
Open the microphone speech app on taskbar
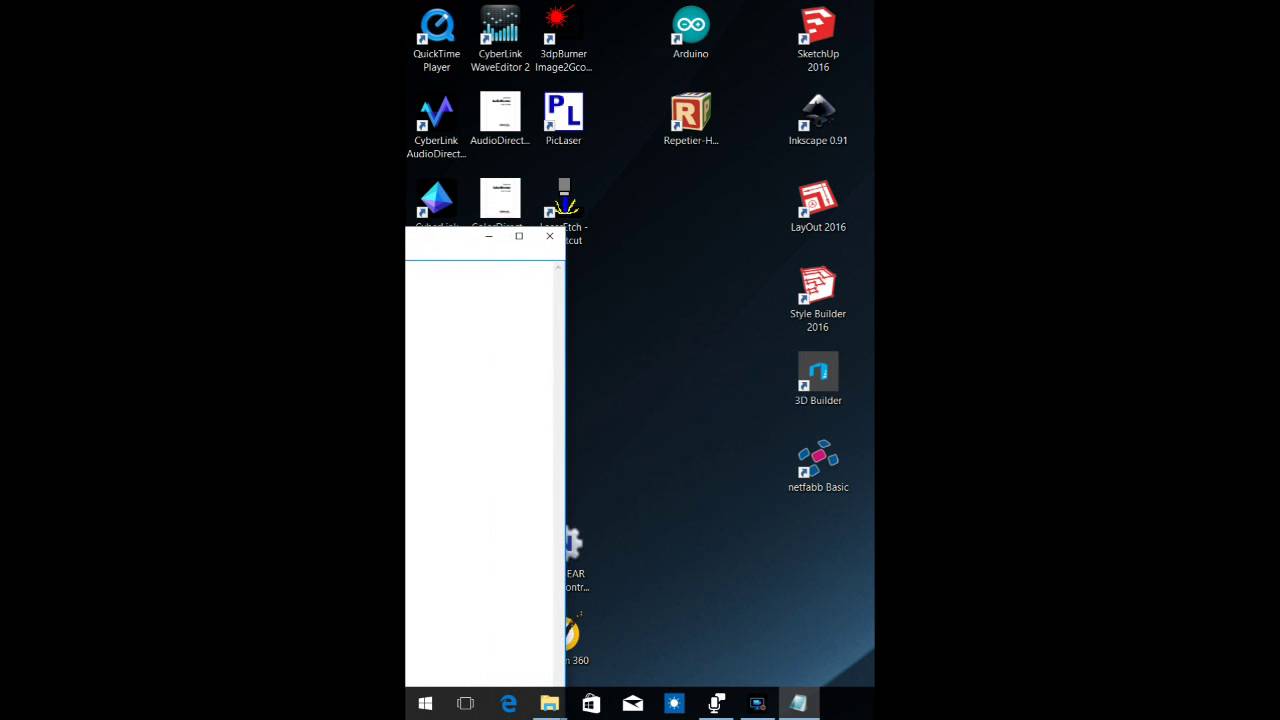(x=716, y=704)
